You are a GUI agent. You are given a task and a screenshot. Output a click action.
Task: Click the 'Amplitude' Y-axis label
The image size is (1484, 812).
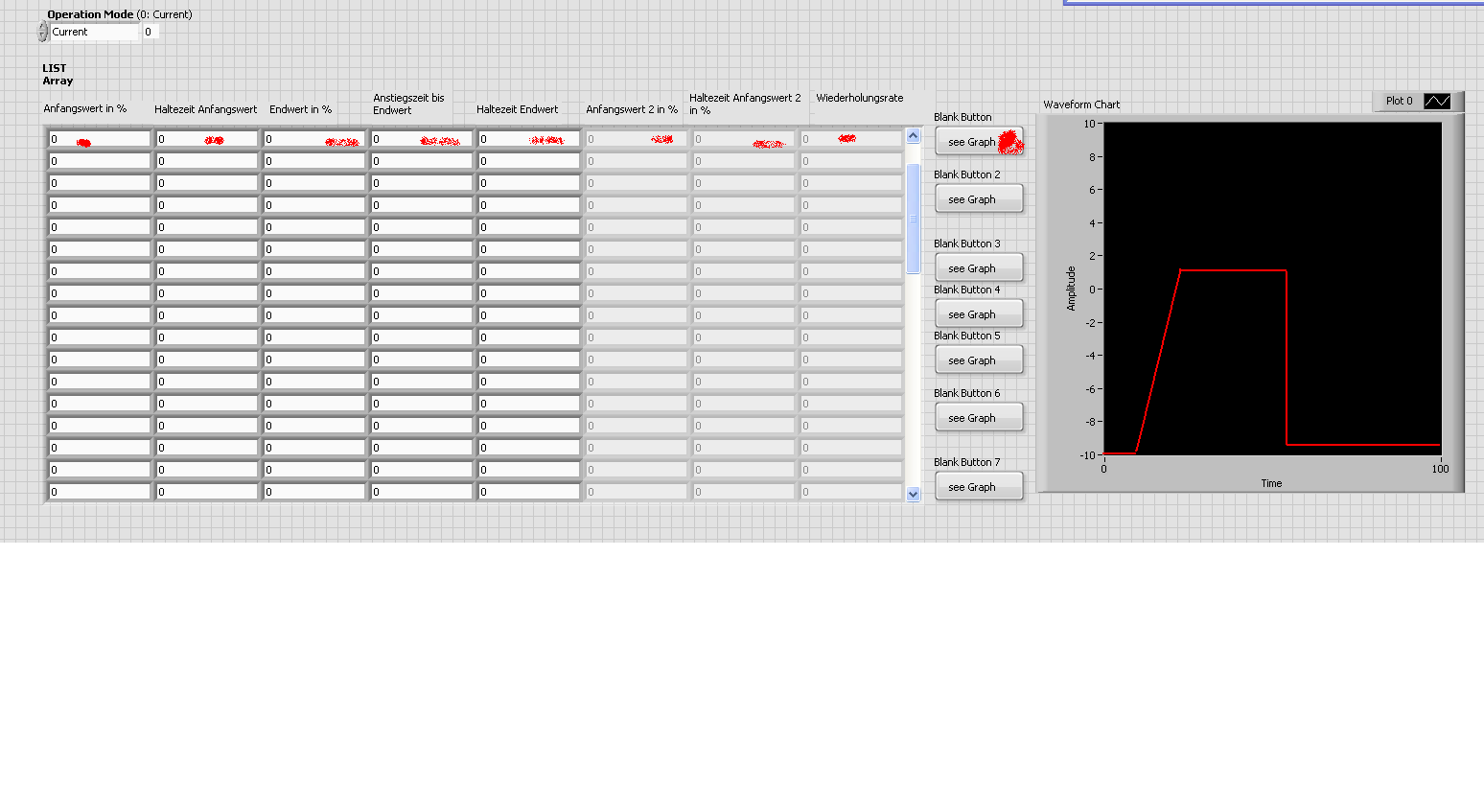tap(1071, 289)
